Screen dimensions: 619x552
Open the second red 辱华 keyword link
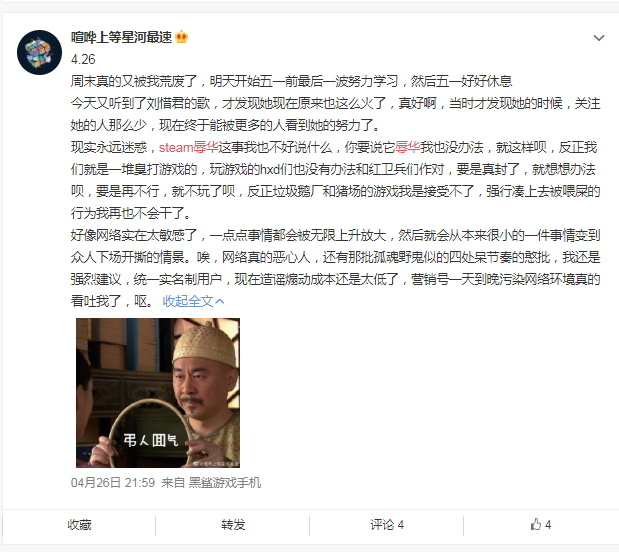407,147
